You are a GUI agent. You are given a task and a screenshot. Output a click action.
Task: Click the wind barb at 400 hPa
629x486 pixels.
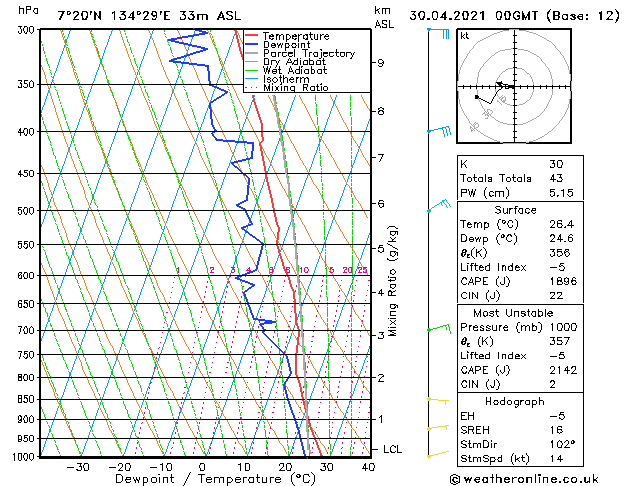point(439,131)
